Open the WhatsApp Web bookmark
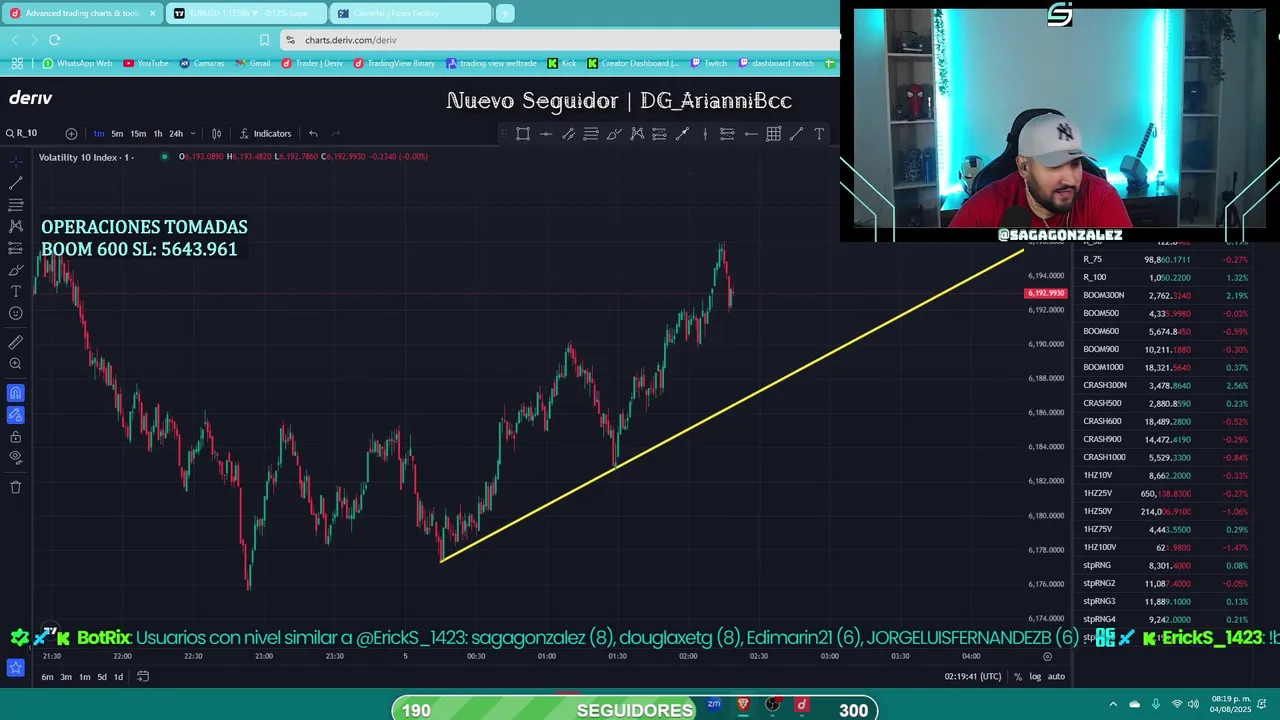Screen dimensions: 1280x720 pos(78,63)
